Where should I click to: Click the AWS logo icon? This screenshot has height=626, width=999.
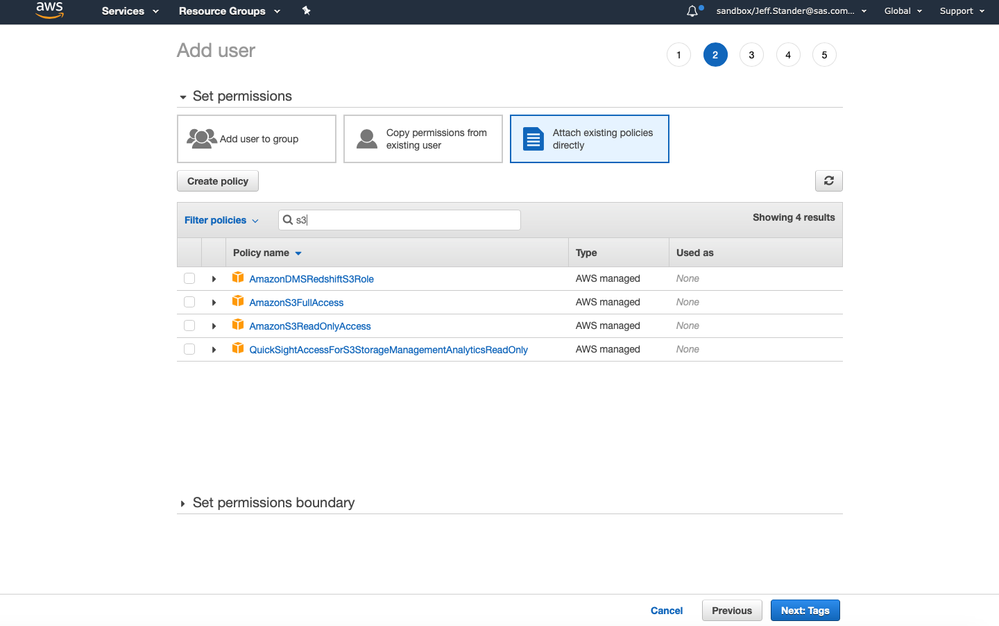(x=49, y=11)
